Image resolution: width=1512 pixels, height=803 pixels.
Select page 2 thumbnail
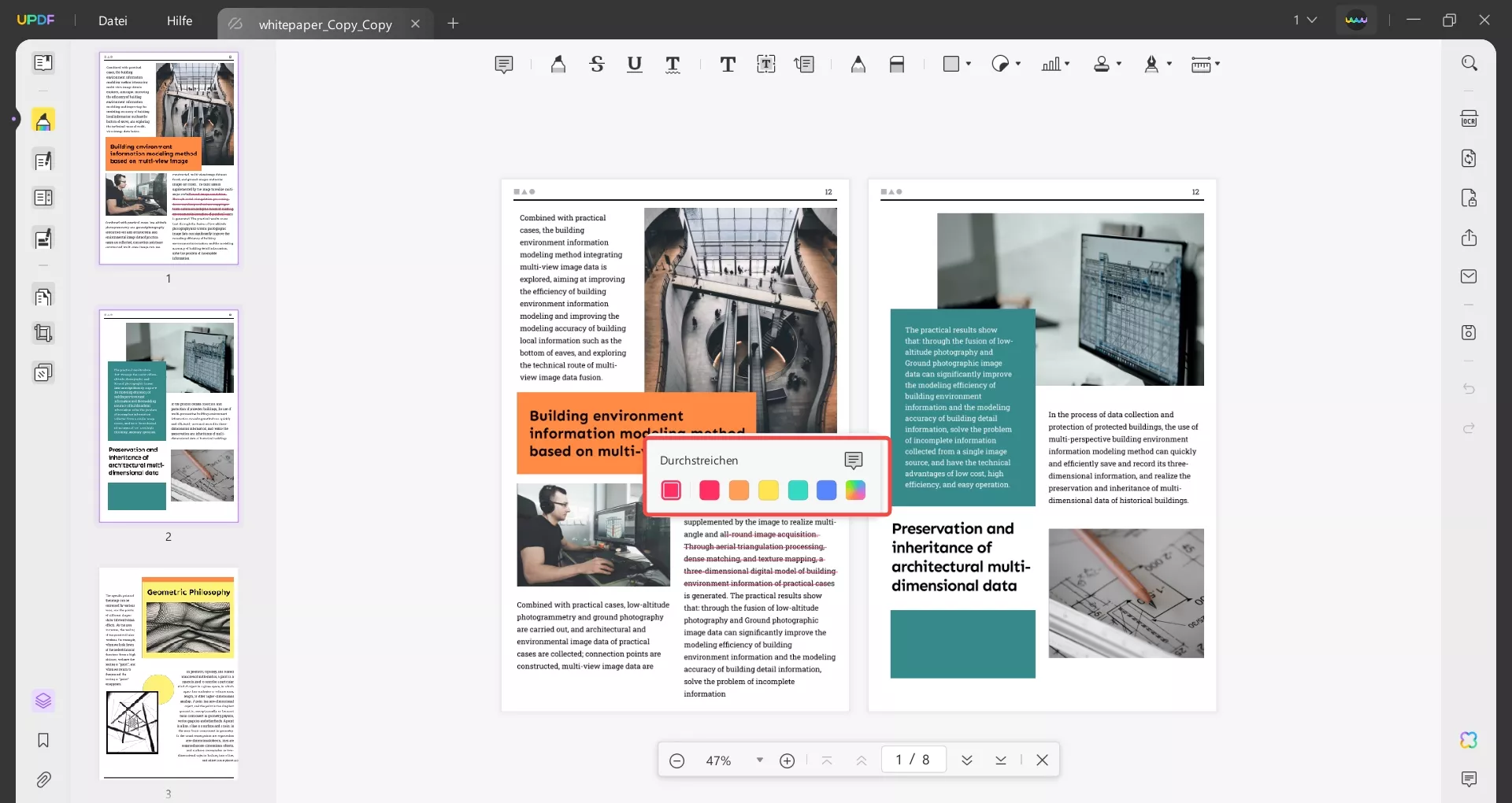[169, 416]
